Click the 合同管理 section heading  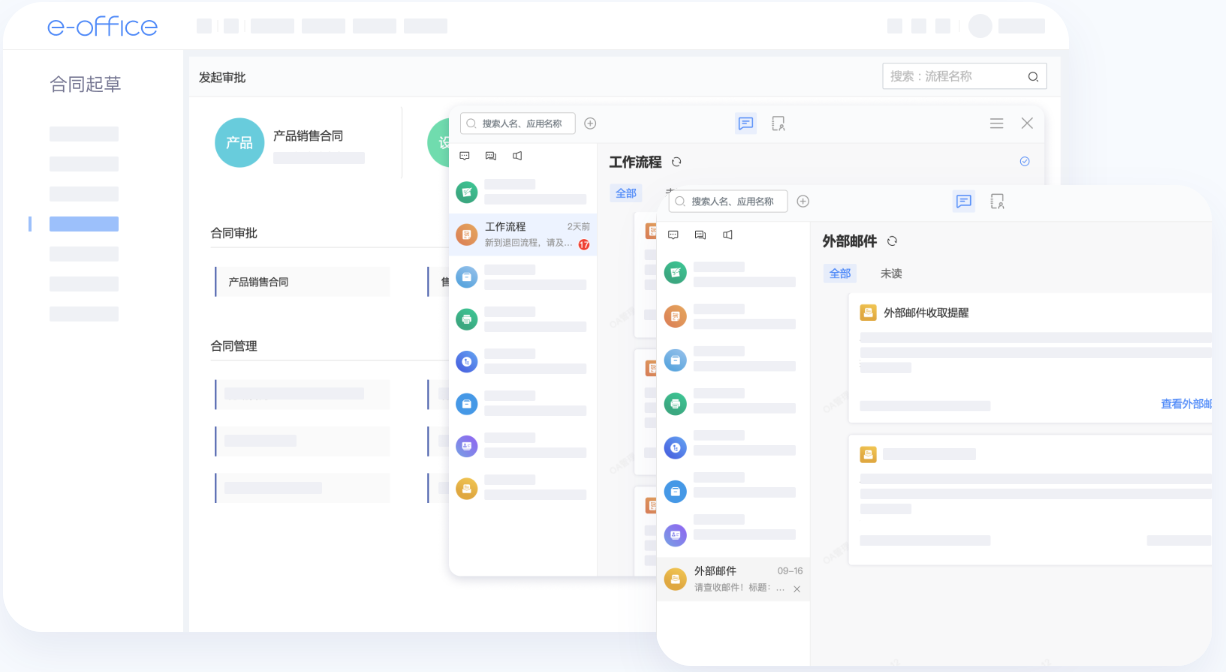pos(234,346)
